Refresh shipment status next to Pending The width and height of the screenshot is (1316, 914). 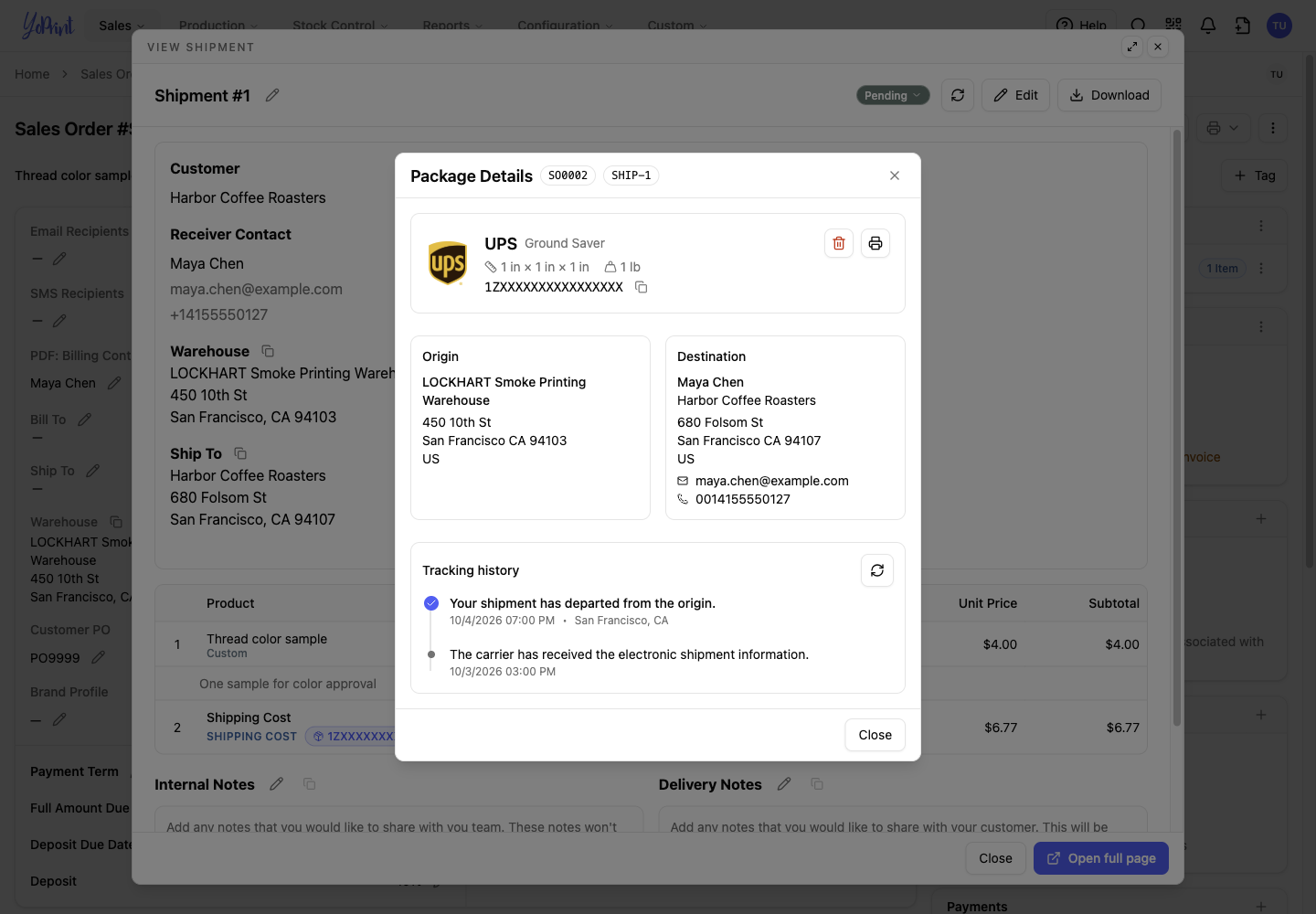958,95
